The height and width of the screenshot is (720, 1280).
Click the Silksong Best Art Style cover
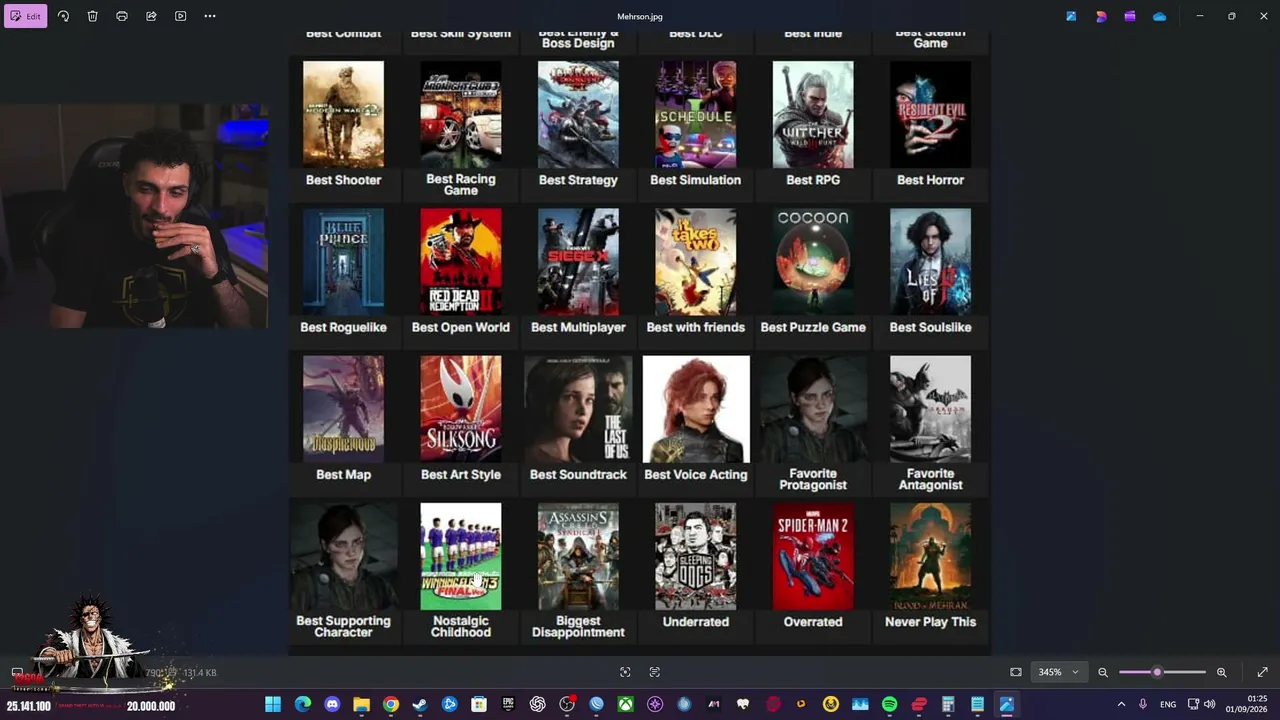(461, 409)
